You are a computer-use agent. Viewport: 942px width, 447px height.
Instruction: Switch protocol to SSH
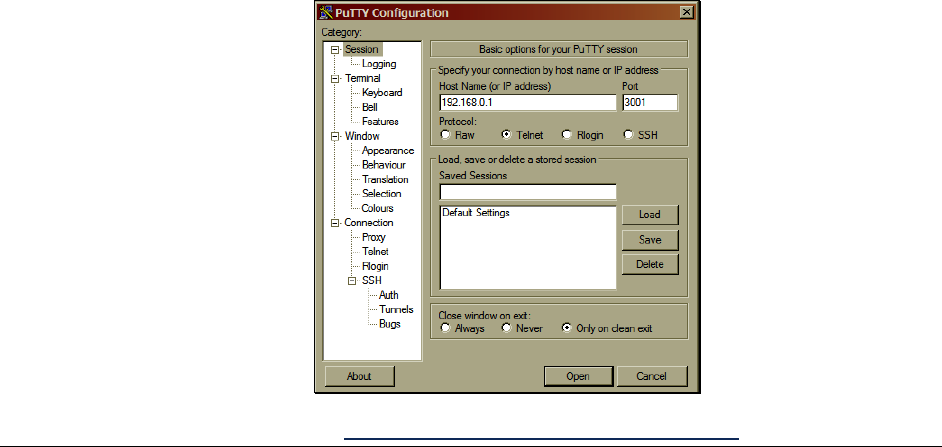pyautogui.click(x=628, y=135)
